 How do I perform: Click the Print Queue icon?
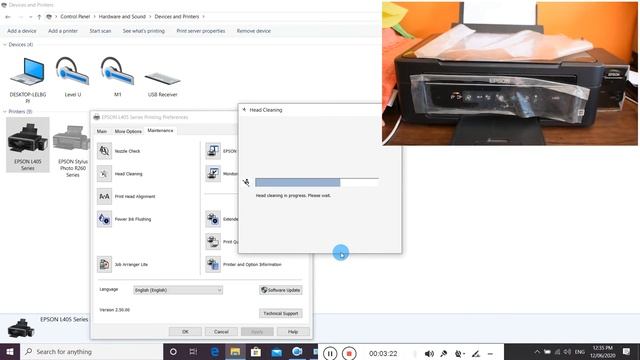tap(213, 242)
